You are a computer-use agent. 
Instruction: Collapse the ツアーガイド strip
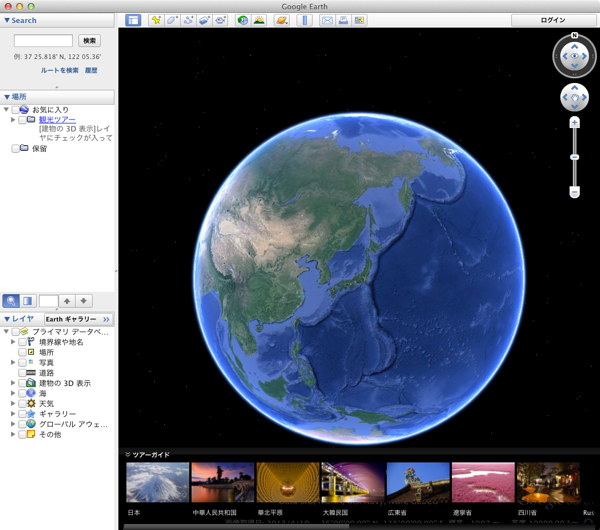128,455
